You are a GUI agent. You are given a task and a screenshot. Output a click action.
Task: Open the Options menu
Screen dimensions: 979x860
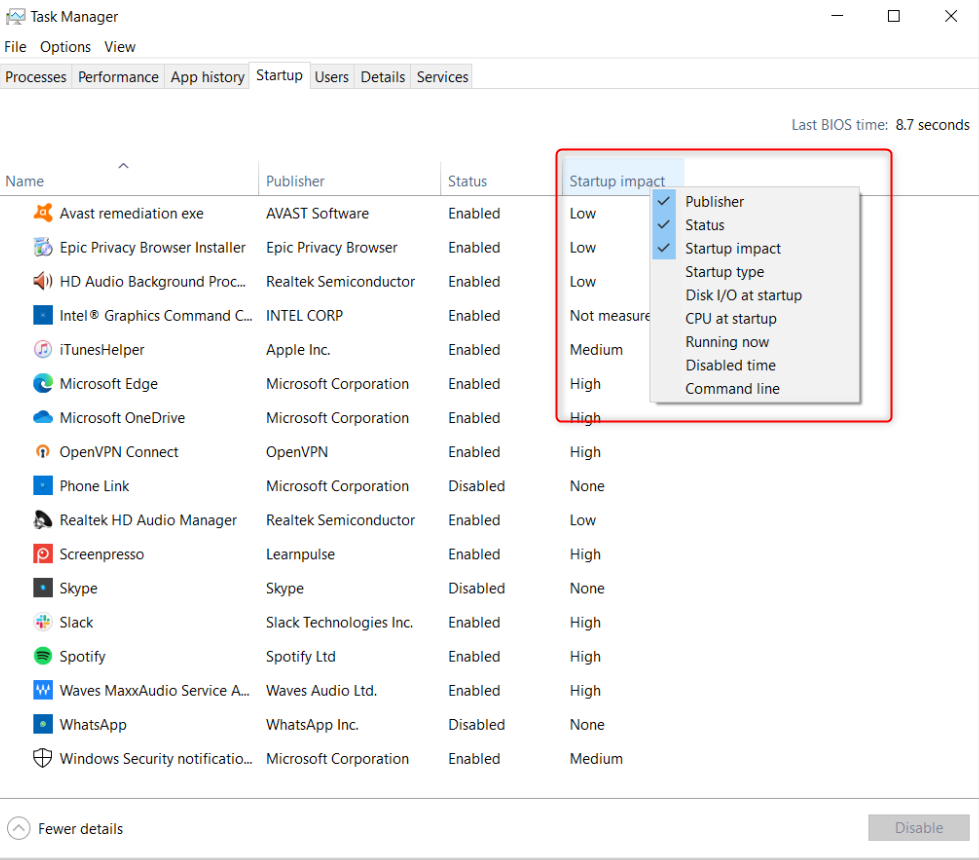pos(65,47)
